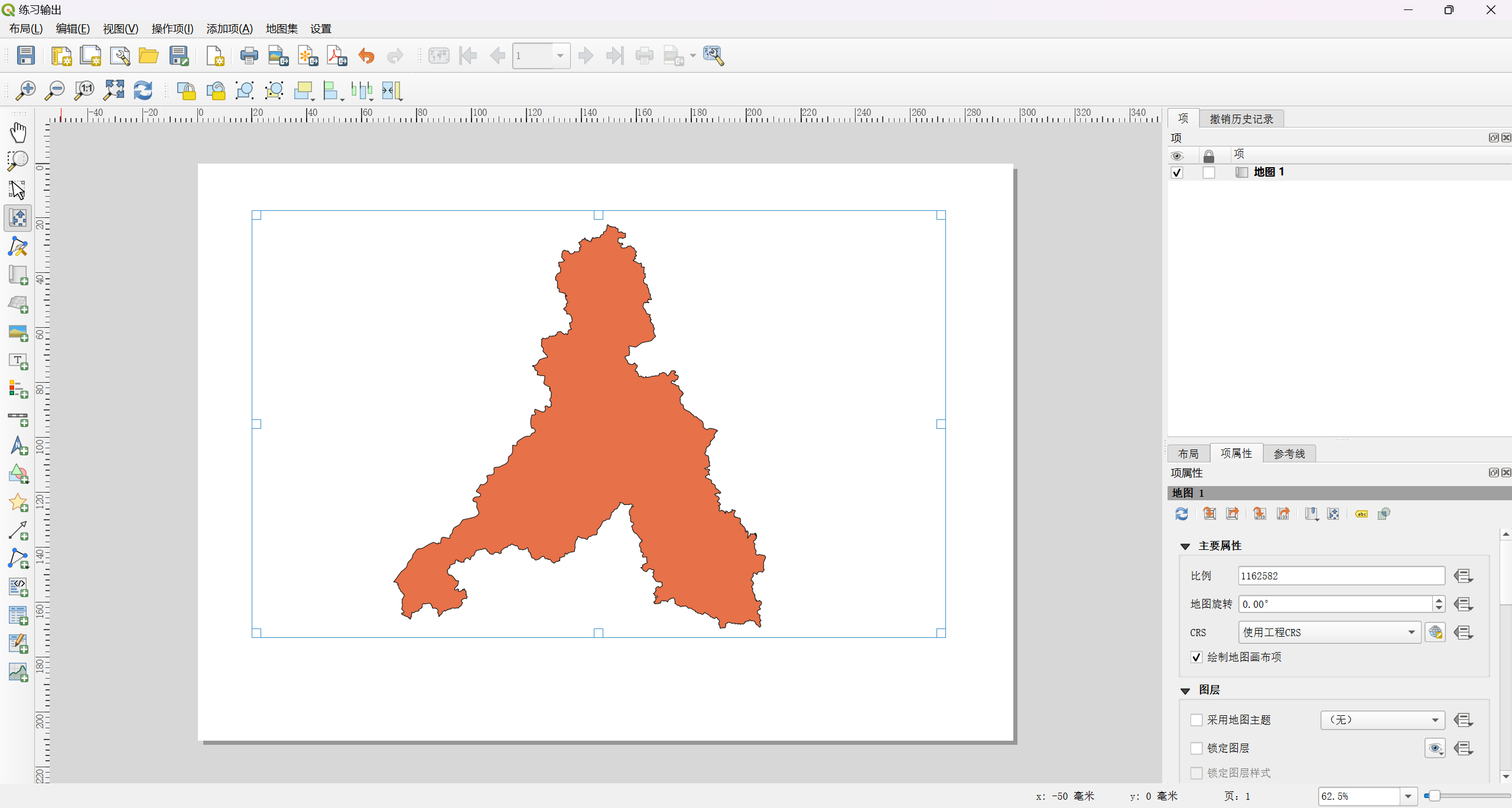Screen dimensions: 1512x808
Task: Open the layer visibility preset menu beside 锁定图层
Action: click(x=1435, y=748)
